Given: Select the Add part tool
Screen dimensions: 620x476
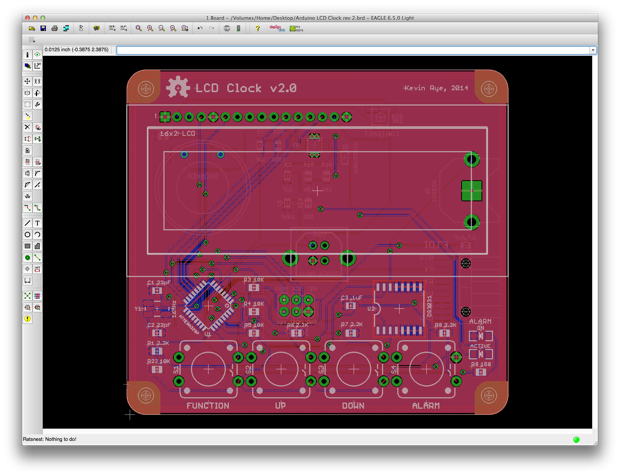Looking at the screenshot, I should click(37, 127).
